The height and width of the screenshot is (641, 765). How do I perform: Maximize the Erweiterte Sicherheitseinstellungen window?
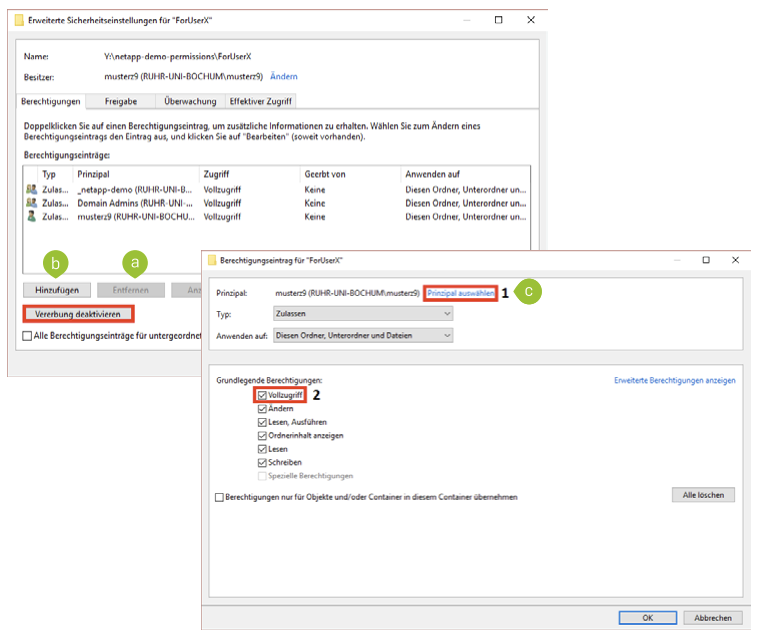(498, 20)
